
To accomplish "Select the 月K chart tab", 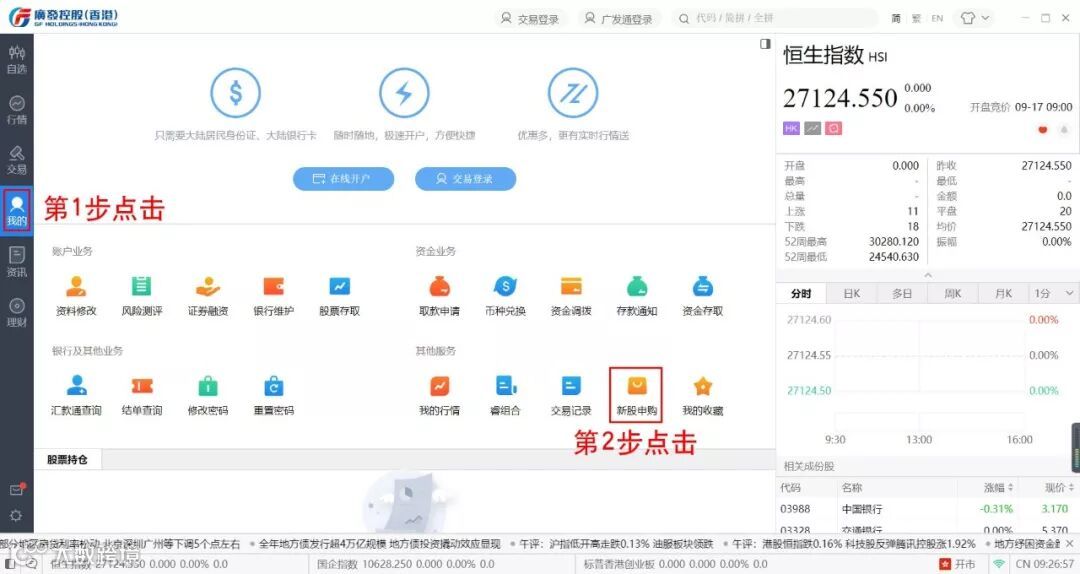I will (x=1004, y=294).
